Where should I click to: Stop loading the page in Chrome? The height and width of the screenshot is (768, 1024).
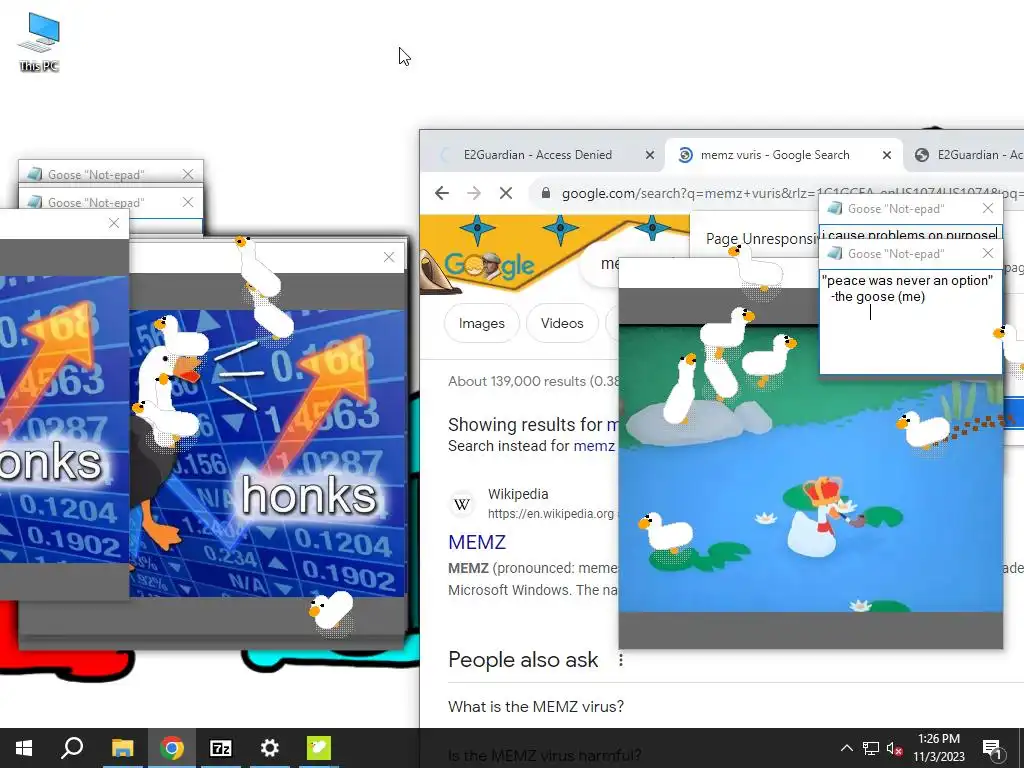click(506, 193)
